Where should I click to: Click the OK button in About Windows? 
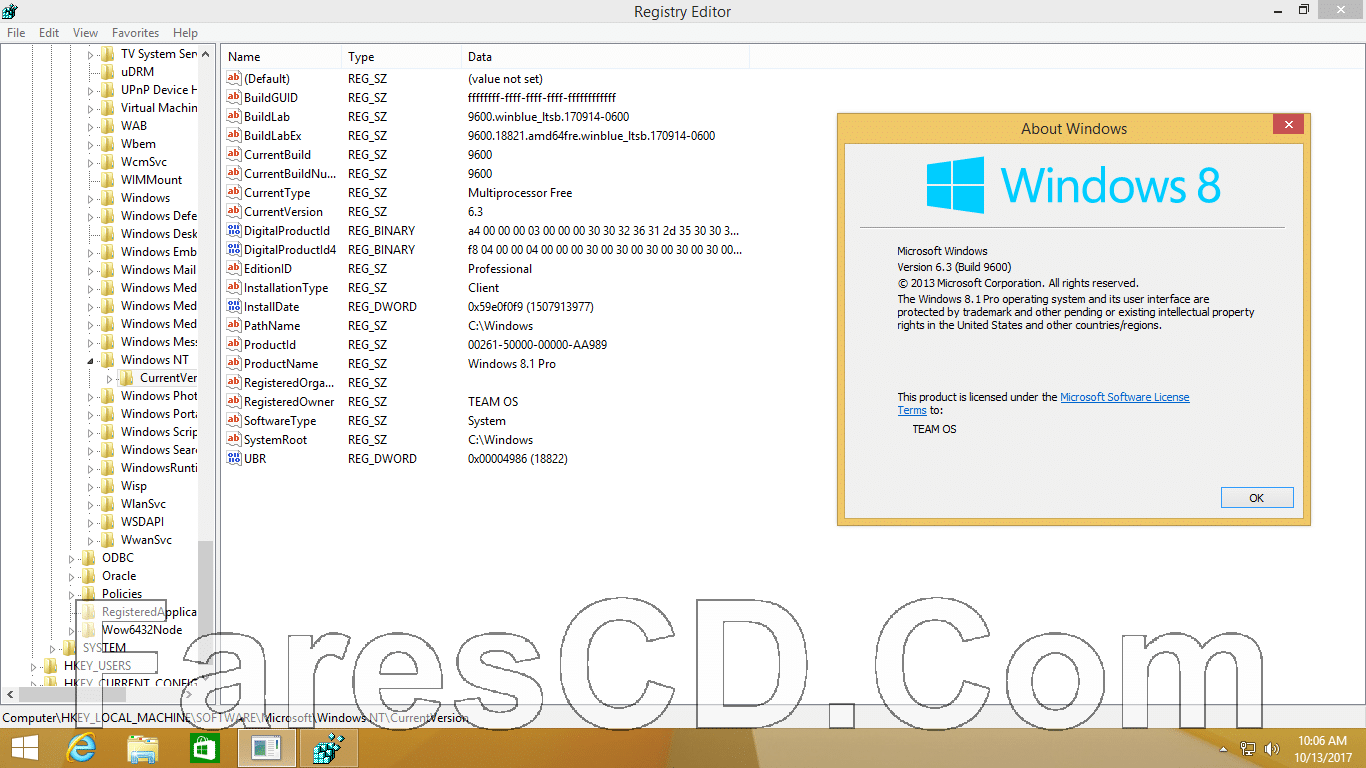click(1257, 498)
